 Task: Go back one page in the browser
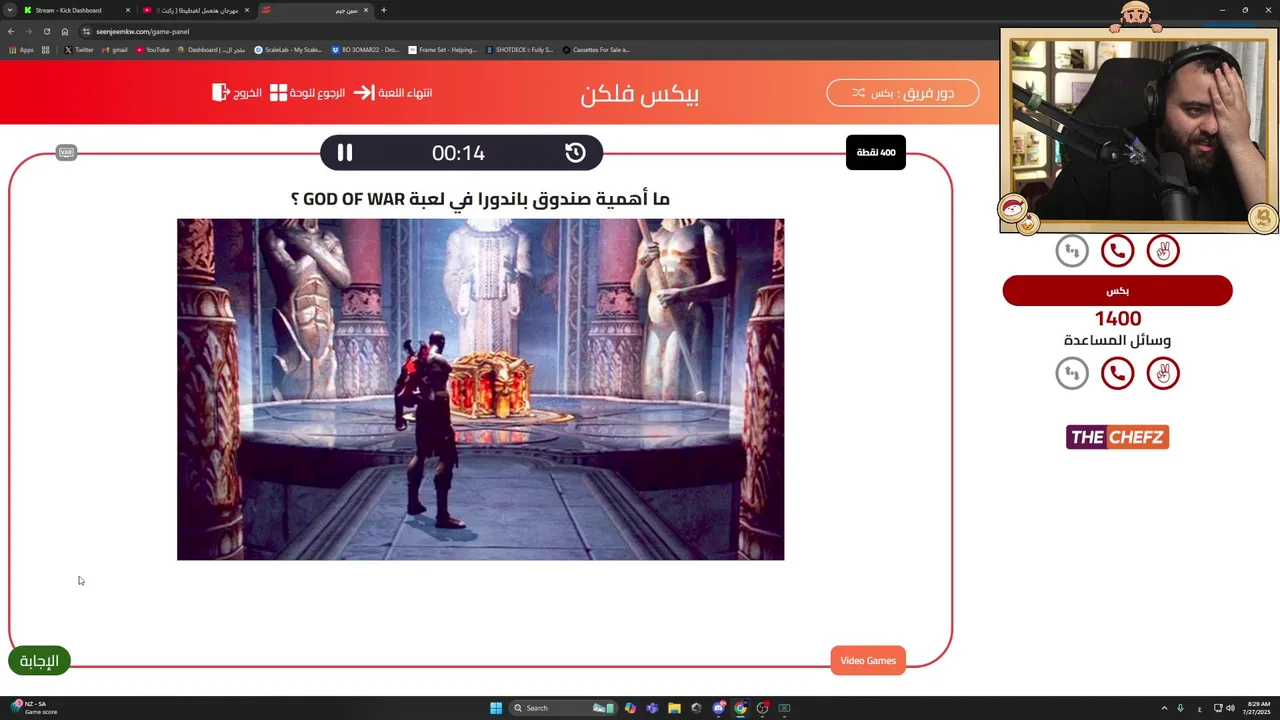(x=11, y=31)
